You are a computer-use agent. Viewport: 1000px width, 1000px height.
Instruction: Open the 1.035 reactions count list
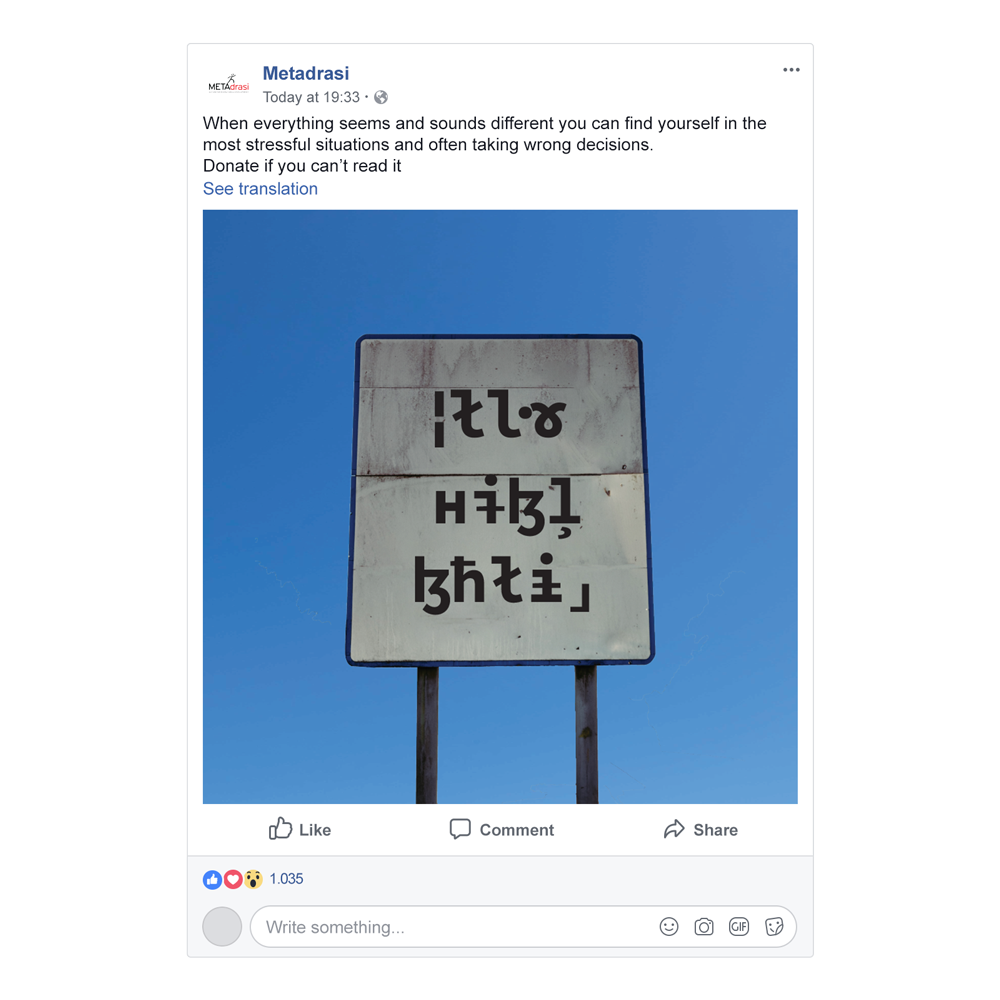(286, 879)
